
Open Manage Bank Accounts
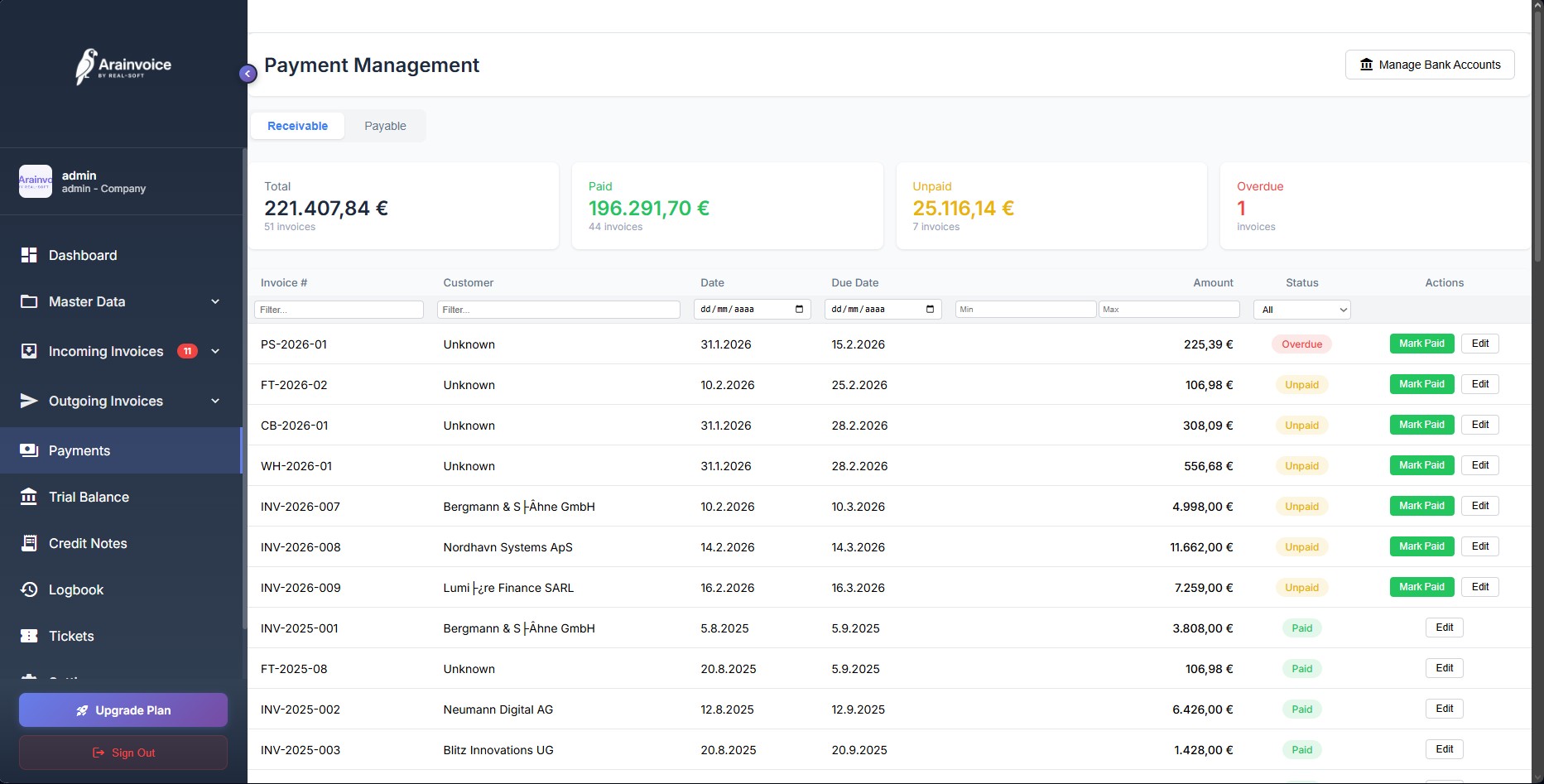point(1430,65)
